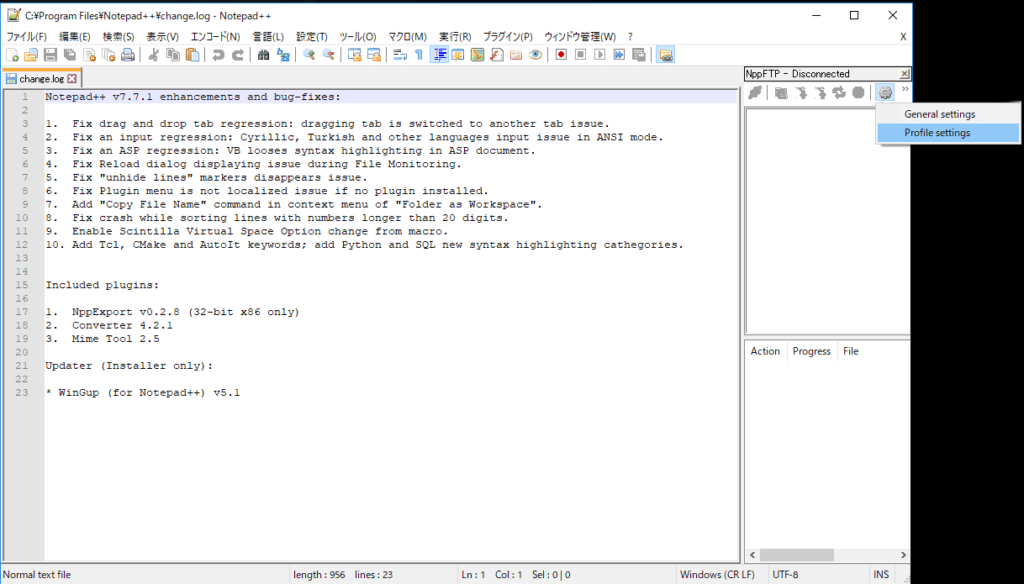Toggle file monitoring with the eye icon
This screenshot has height=584, width=1024.
[x=536, y=55]
